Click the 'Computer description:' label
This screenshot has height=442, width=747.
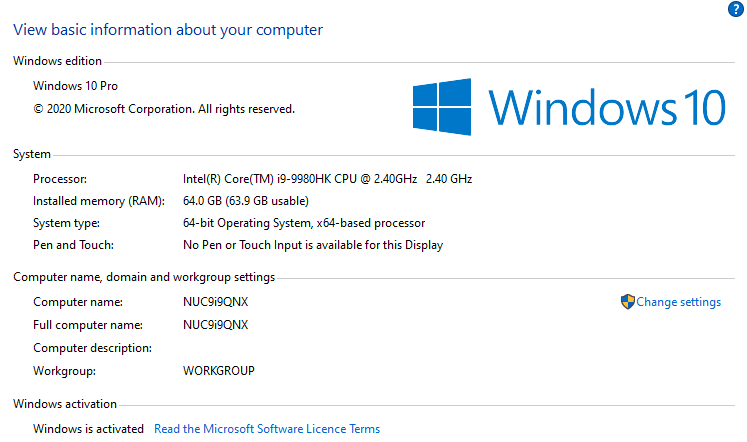(x=92, y=348)
